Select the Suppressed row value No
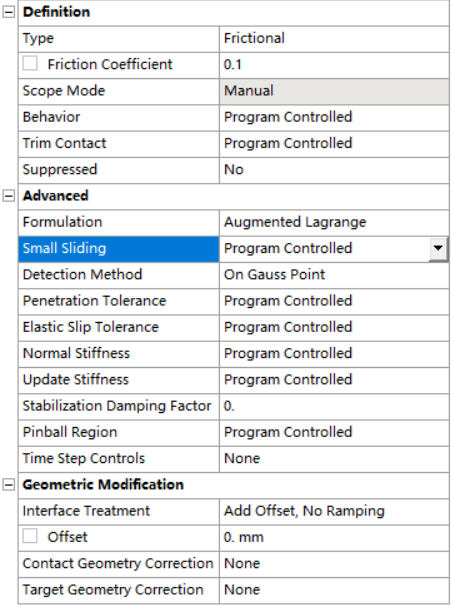451x606 pixels. click(x=334, y=170)
